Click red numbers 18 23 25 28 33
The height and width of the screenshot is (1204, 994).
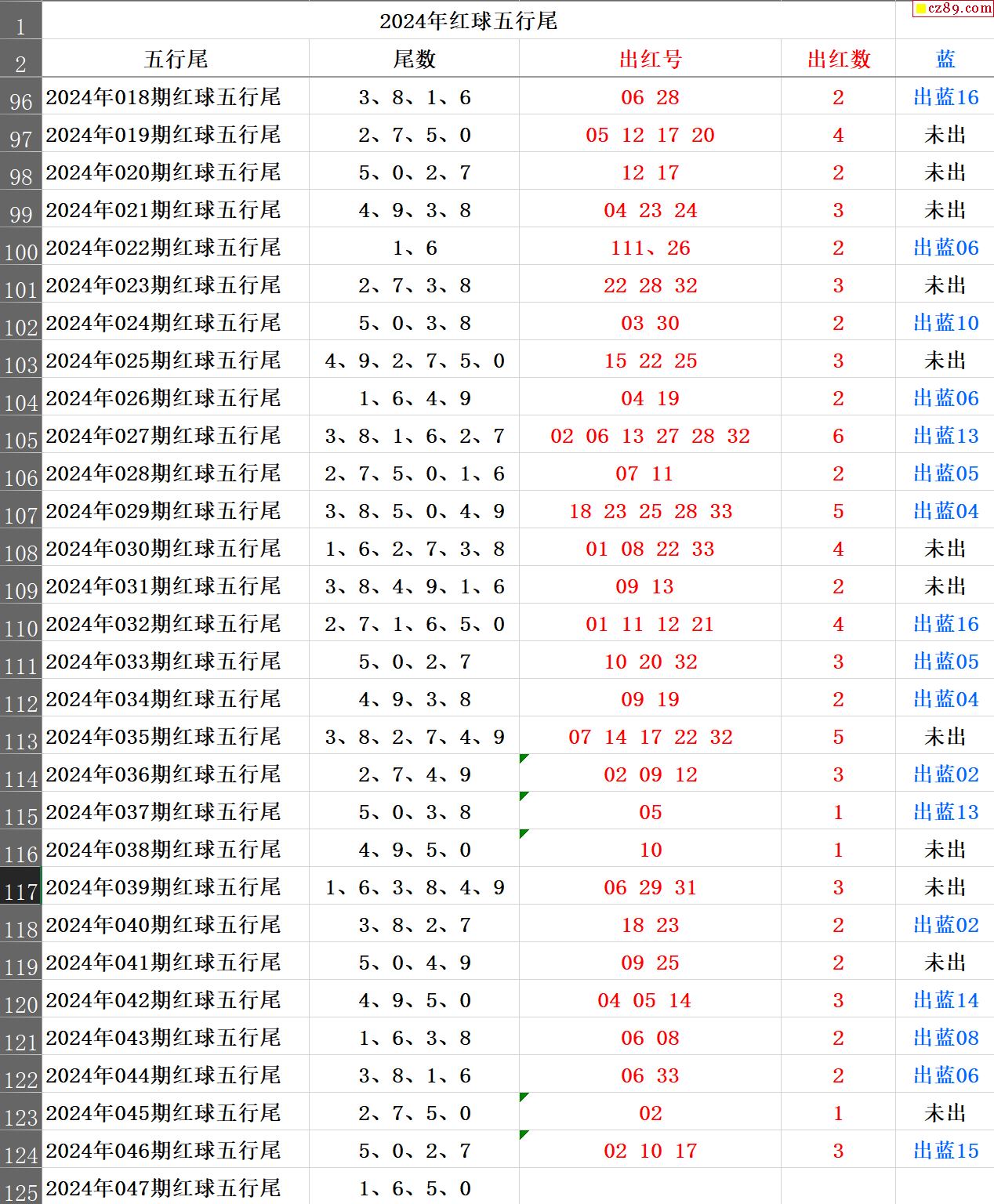[650, 512]
